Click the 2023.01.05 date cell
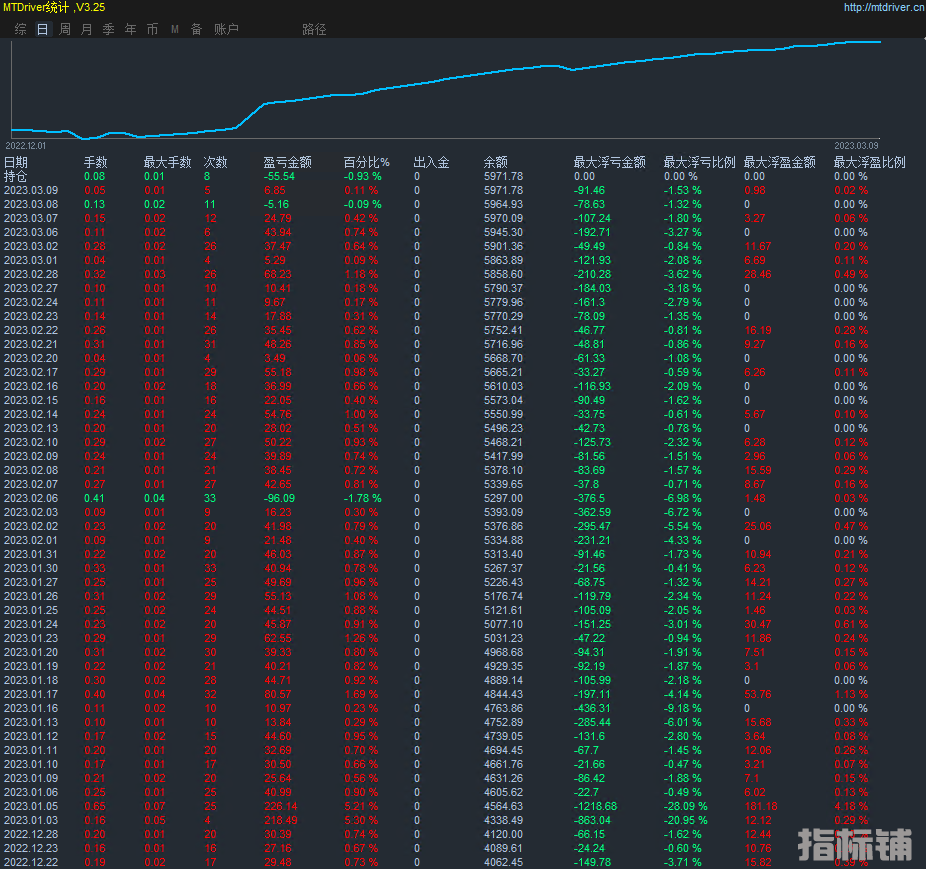926x869 pixels. click(31, 806)
